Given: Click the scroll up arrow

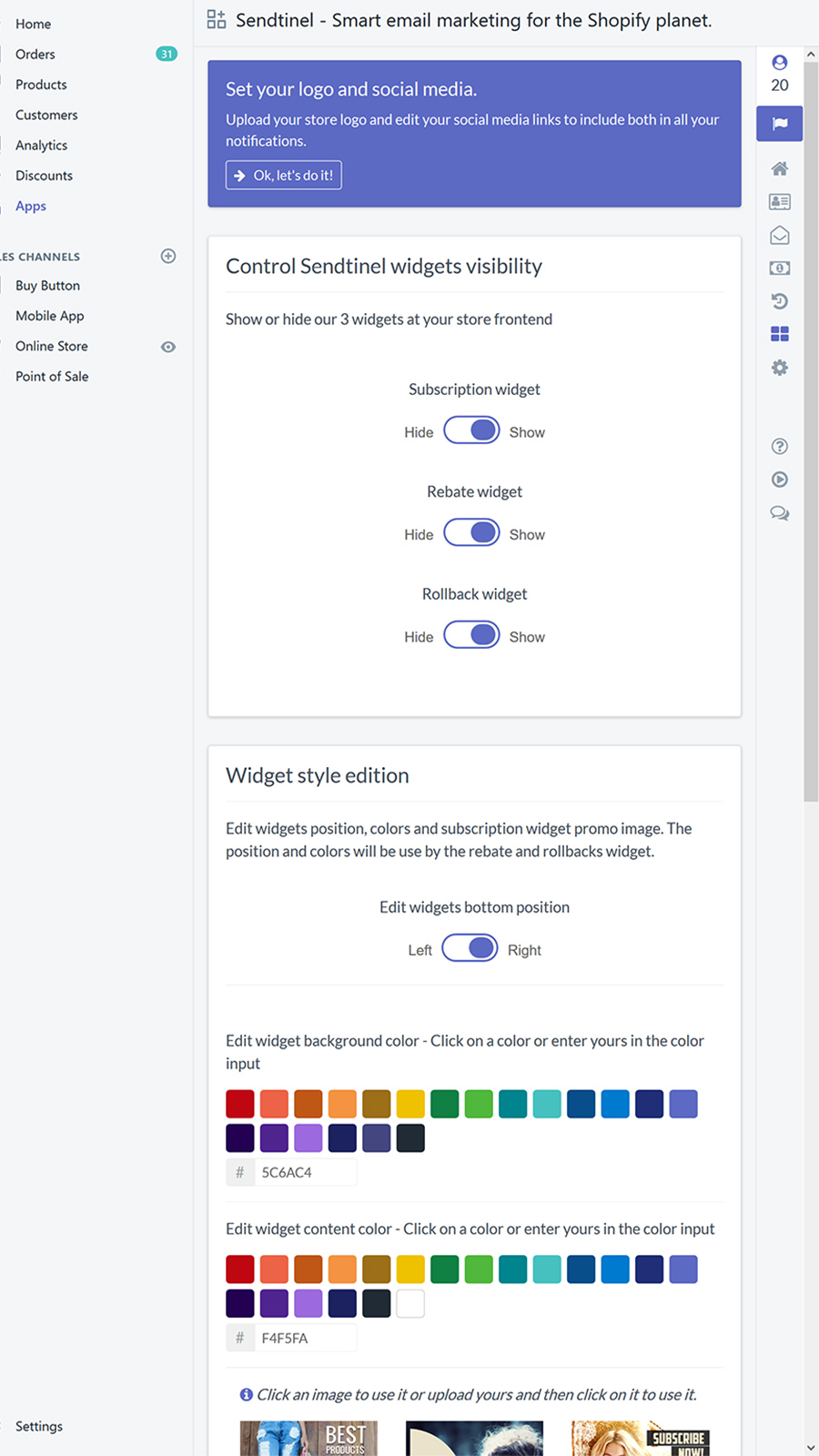Looking at the screenshot, I should click(x=811, y=55).
